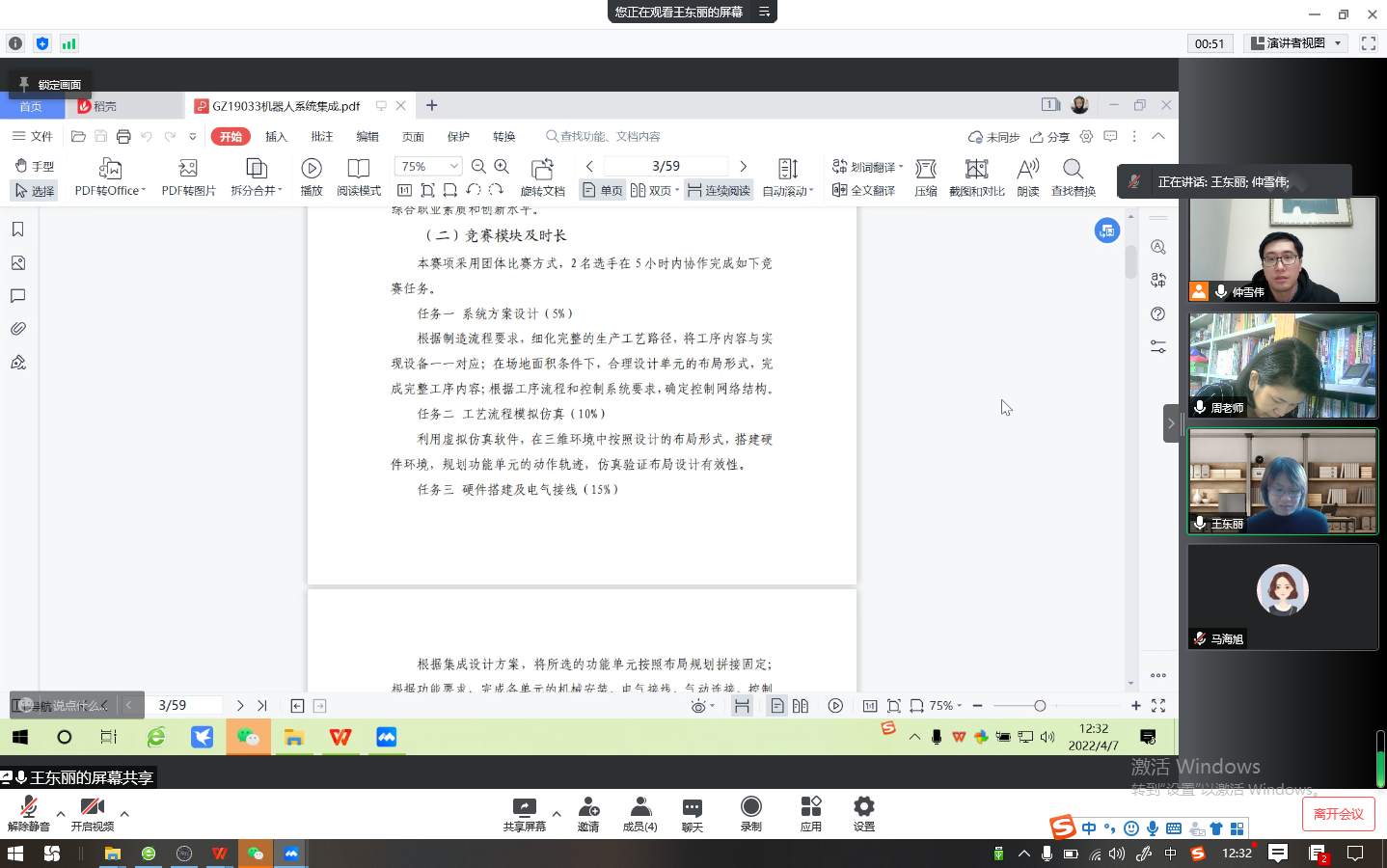This screenshot has width=1387, height=868.
Task: Switch to the 插入 ribbon tab
Action: [x=277, y=136]
